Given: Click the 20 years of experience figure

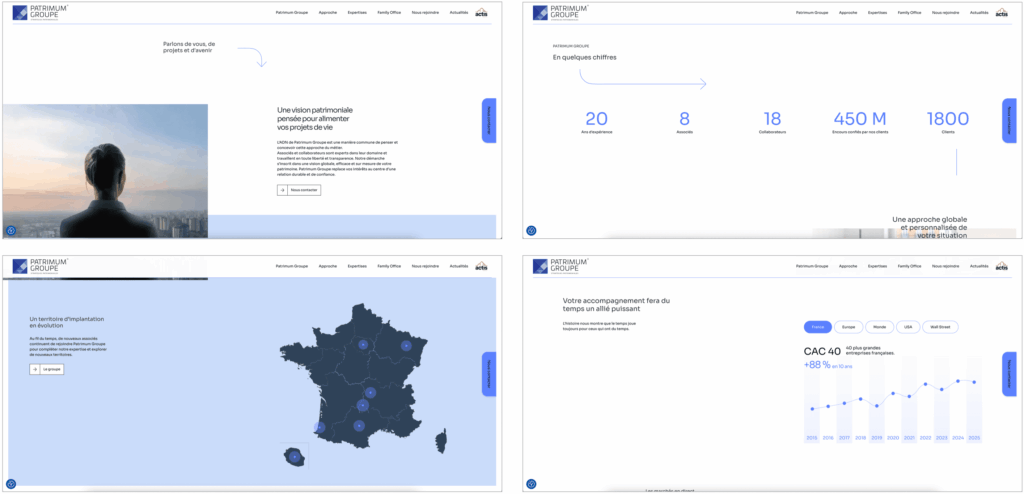Looking at the screenshot, I should pyautogui.click(x=596, y=119).
